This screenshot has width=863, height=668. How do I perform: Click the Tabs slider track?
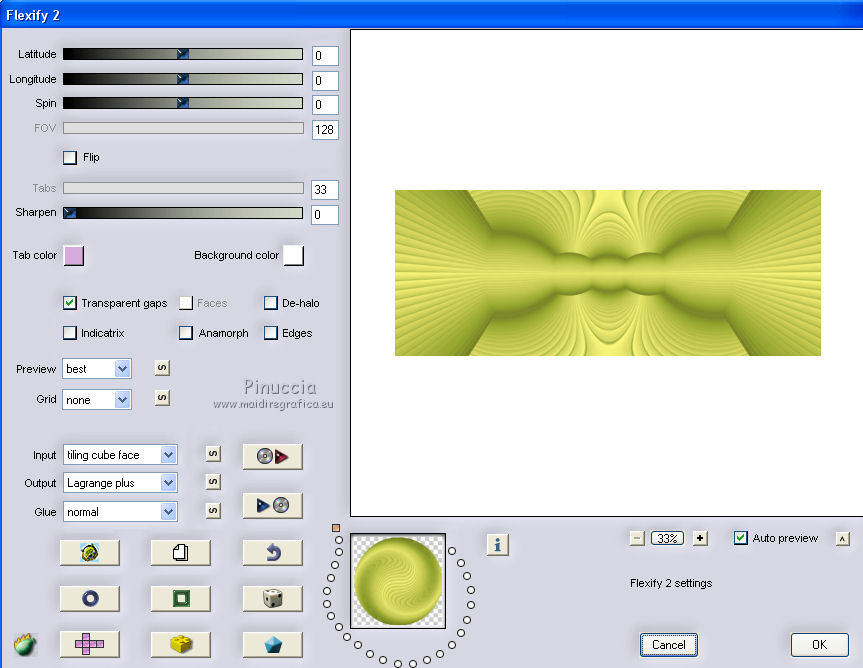pyautogui.click(x=183, y=188)
